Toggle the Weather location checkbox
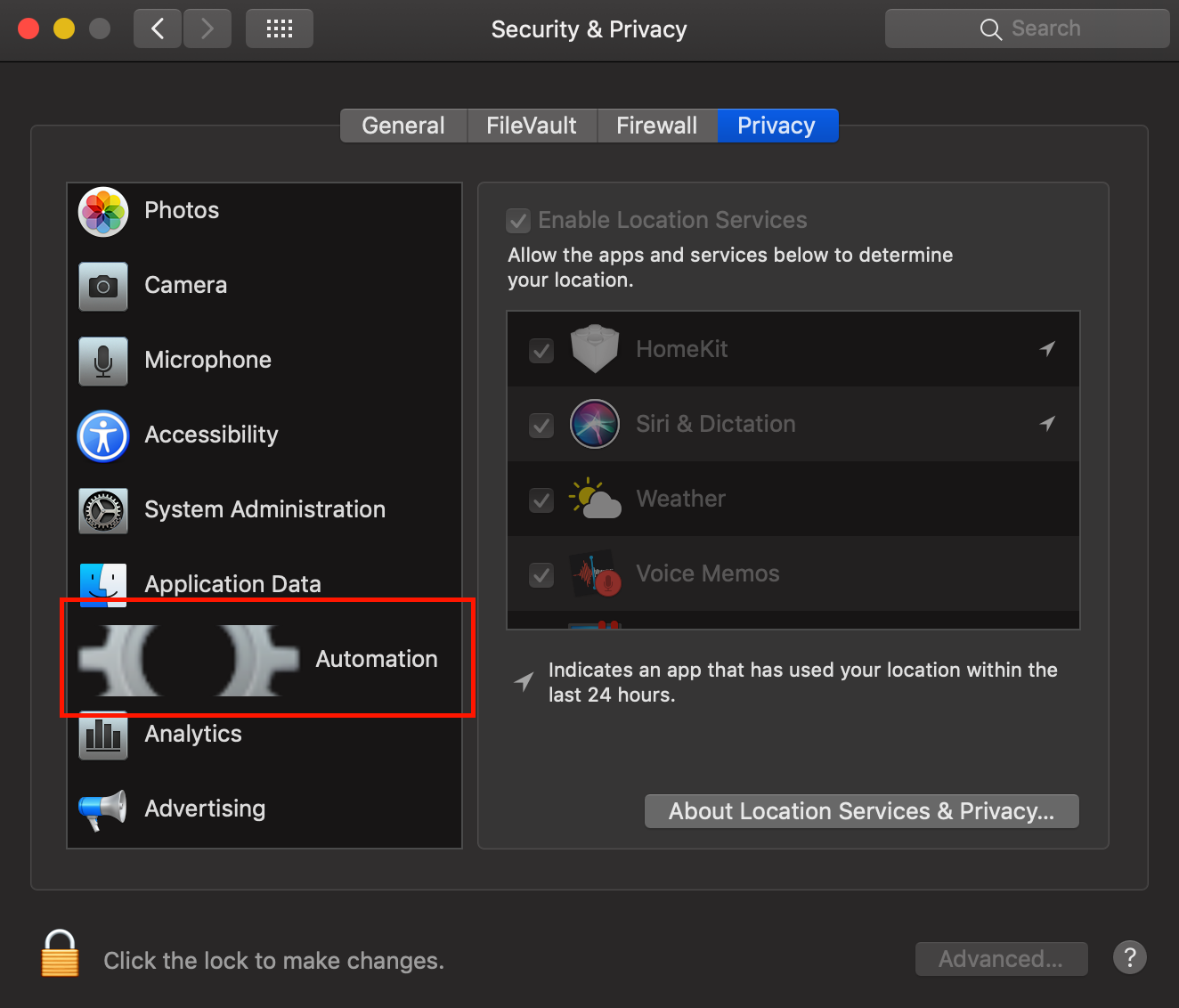 (541, 500)
